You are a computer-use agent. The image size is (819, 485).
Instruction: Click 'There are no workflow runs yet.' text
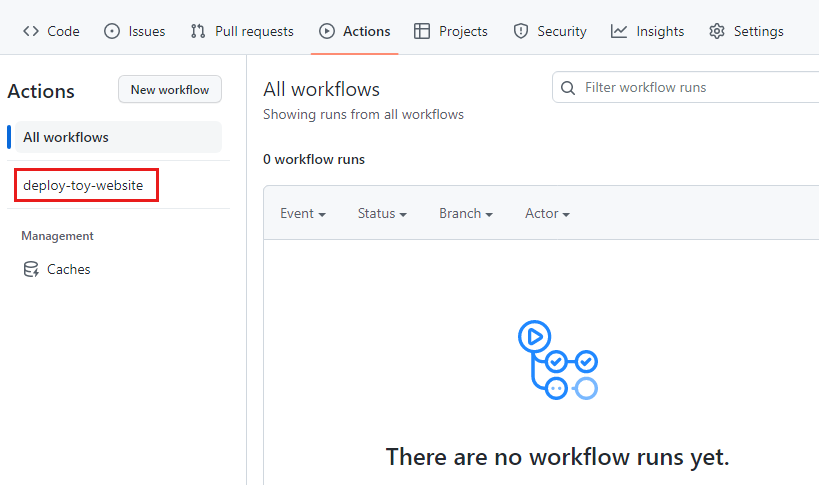[x=557, y=457]
